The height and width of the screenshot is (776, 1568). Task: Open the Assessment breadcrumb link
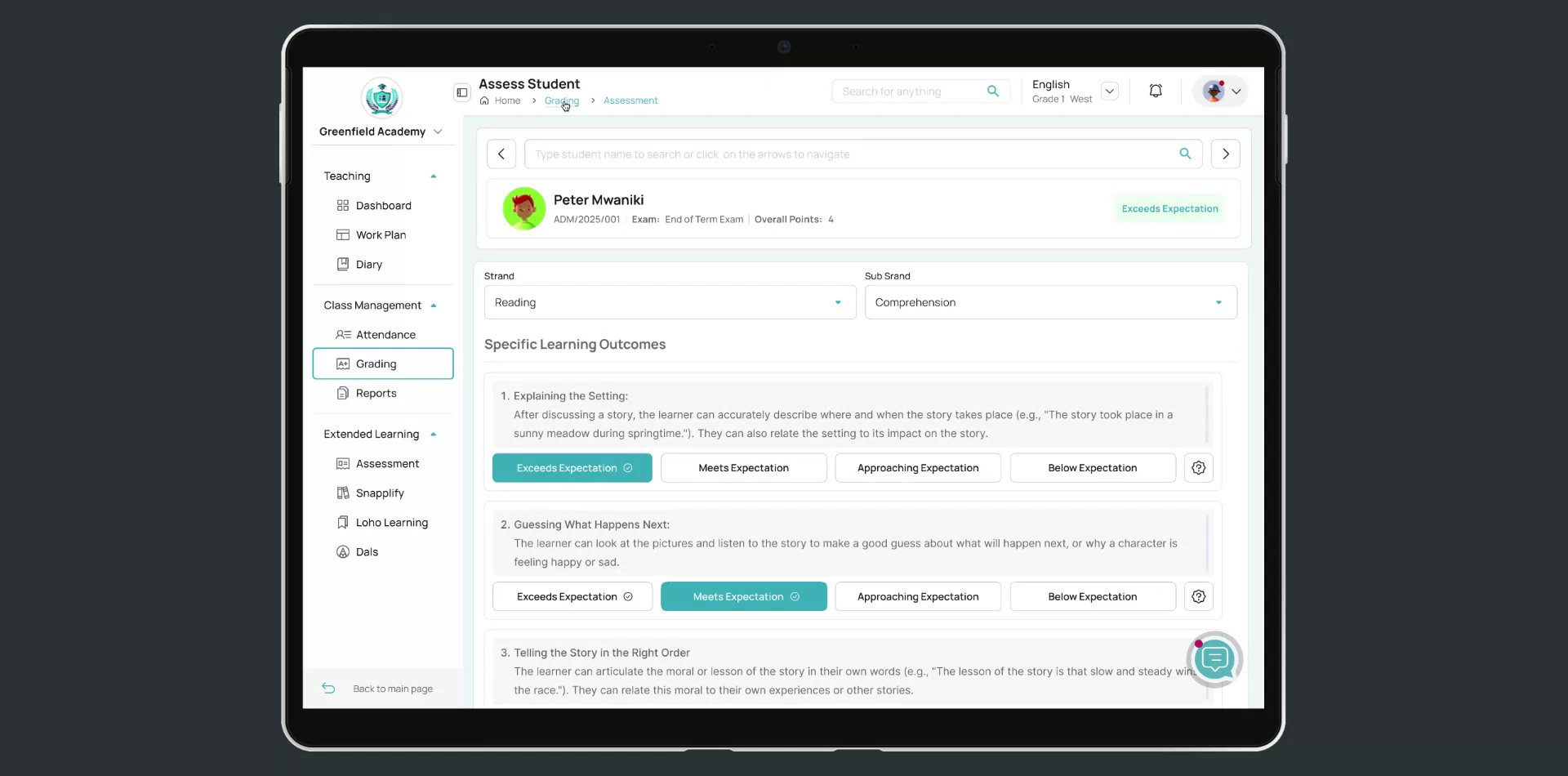pos(630,100)
